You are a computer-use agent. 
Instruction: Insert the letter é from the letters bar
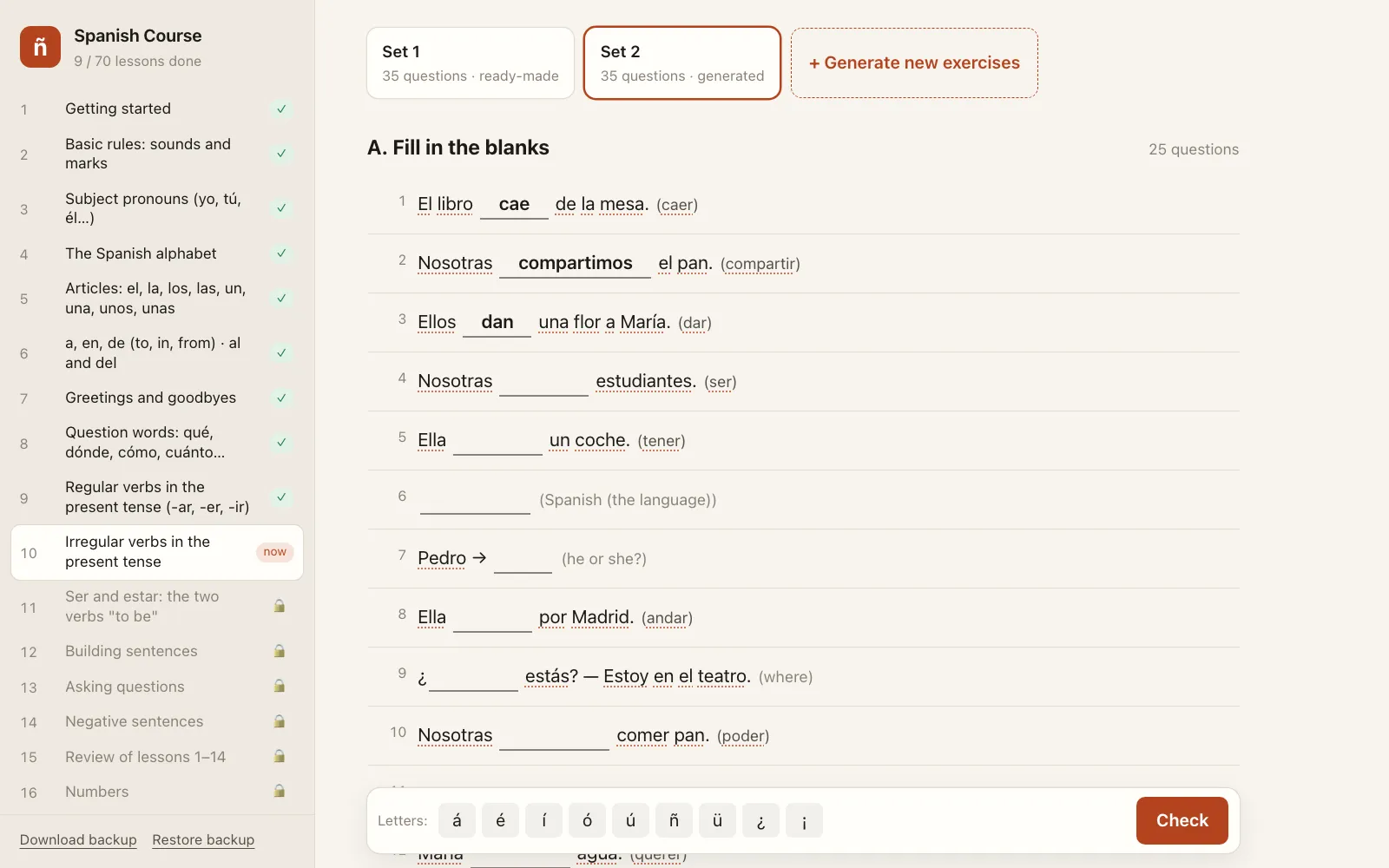tap(500, 820)
